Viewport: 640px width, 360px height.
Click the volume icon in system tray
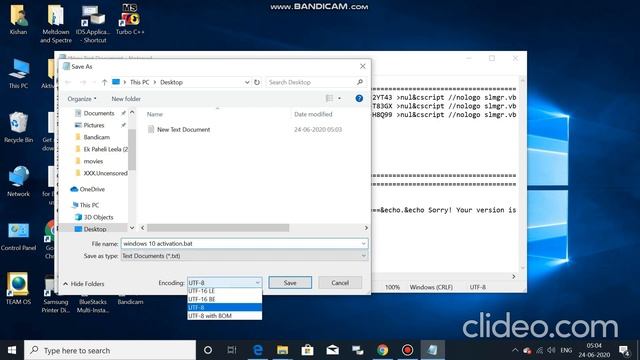(551, 350)
